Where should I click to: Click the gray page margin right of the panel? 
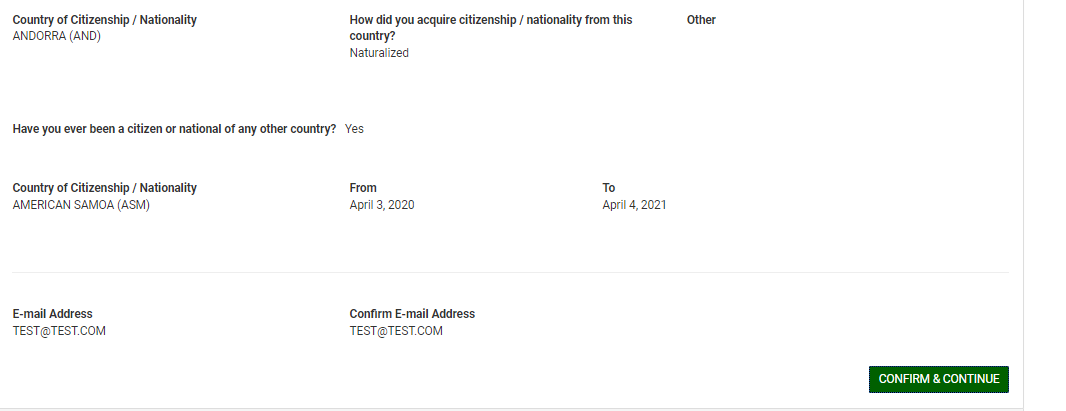pyautogui.click(x=1045, y=200)
